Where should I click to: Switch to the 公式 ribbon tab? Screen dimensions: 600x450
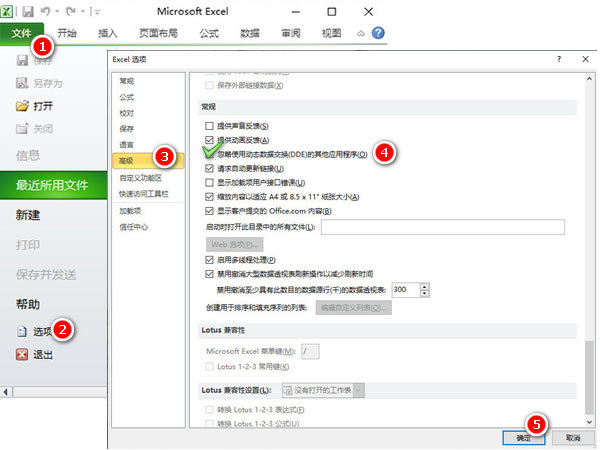pos(209,33)
